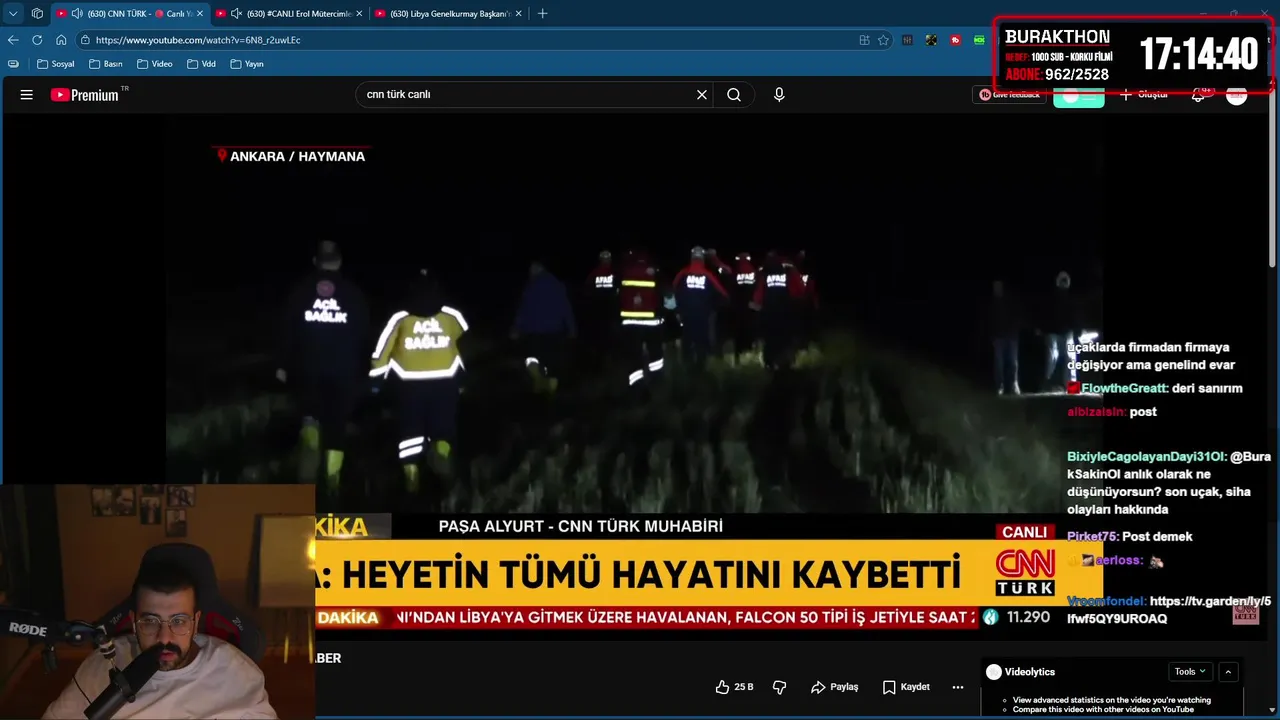Dislike the video with thumbs down
Viewport: 1280px width, 720px height.
point(780,687)
